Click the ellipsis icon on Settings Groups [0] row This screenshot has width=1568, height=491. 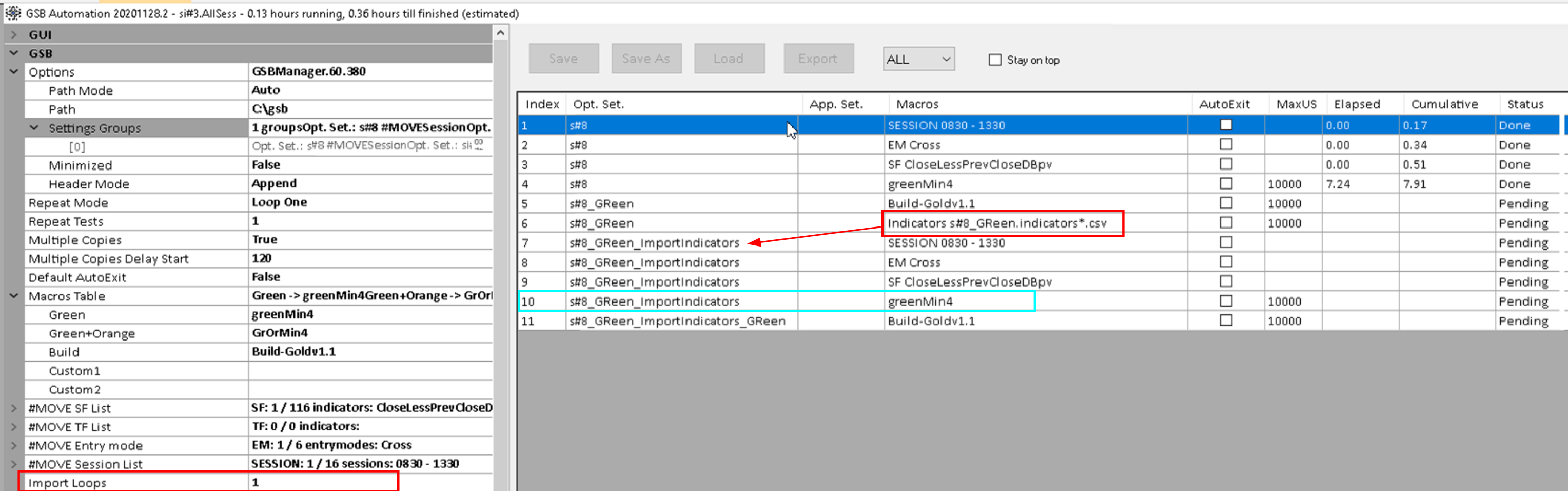click(x=478, y=145)
